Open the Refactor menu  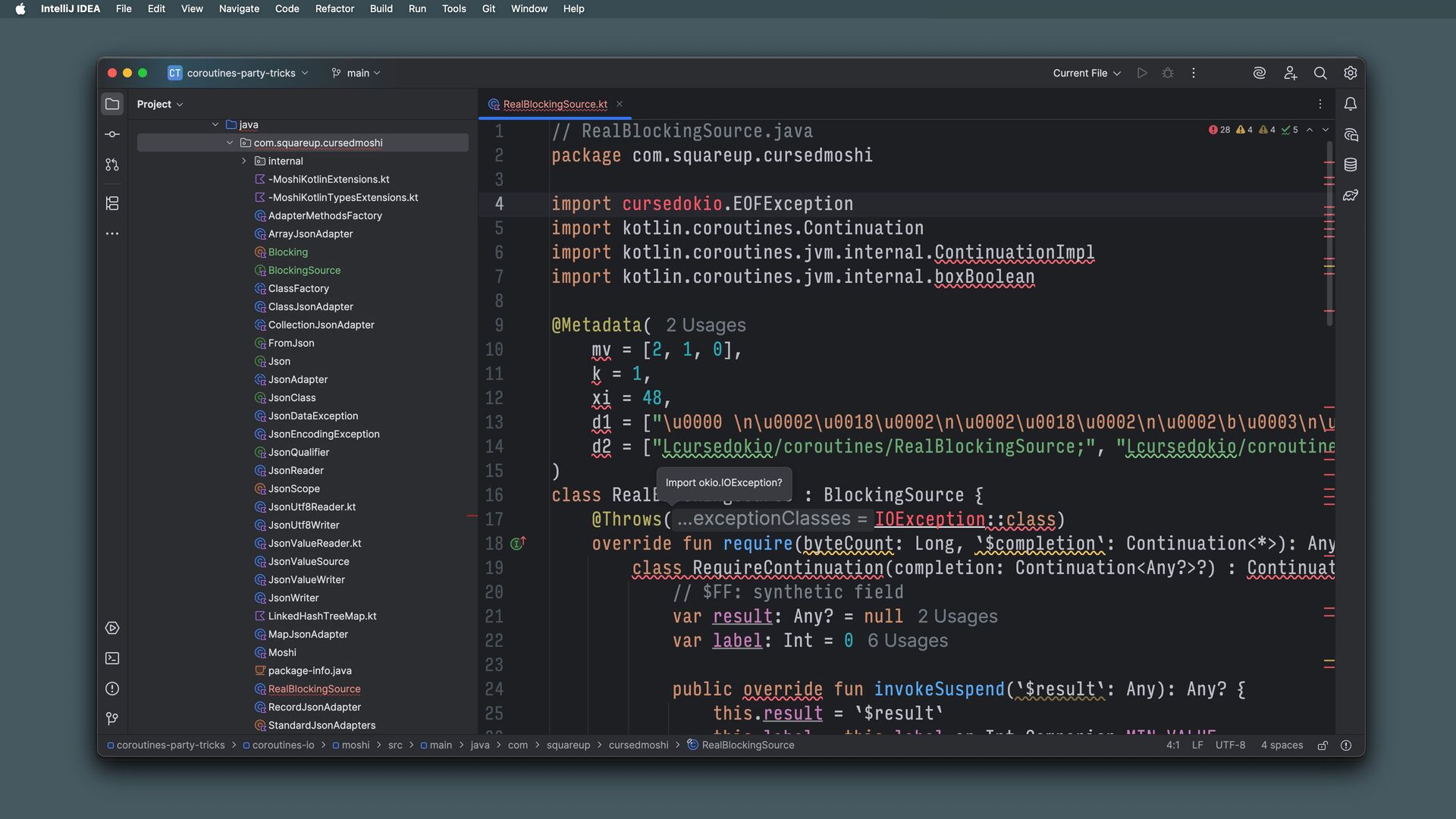click(x=334, y=8)
